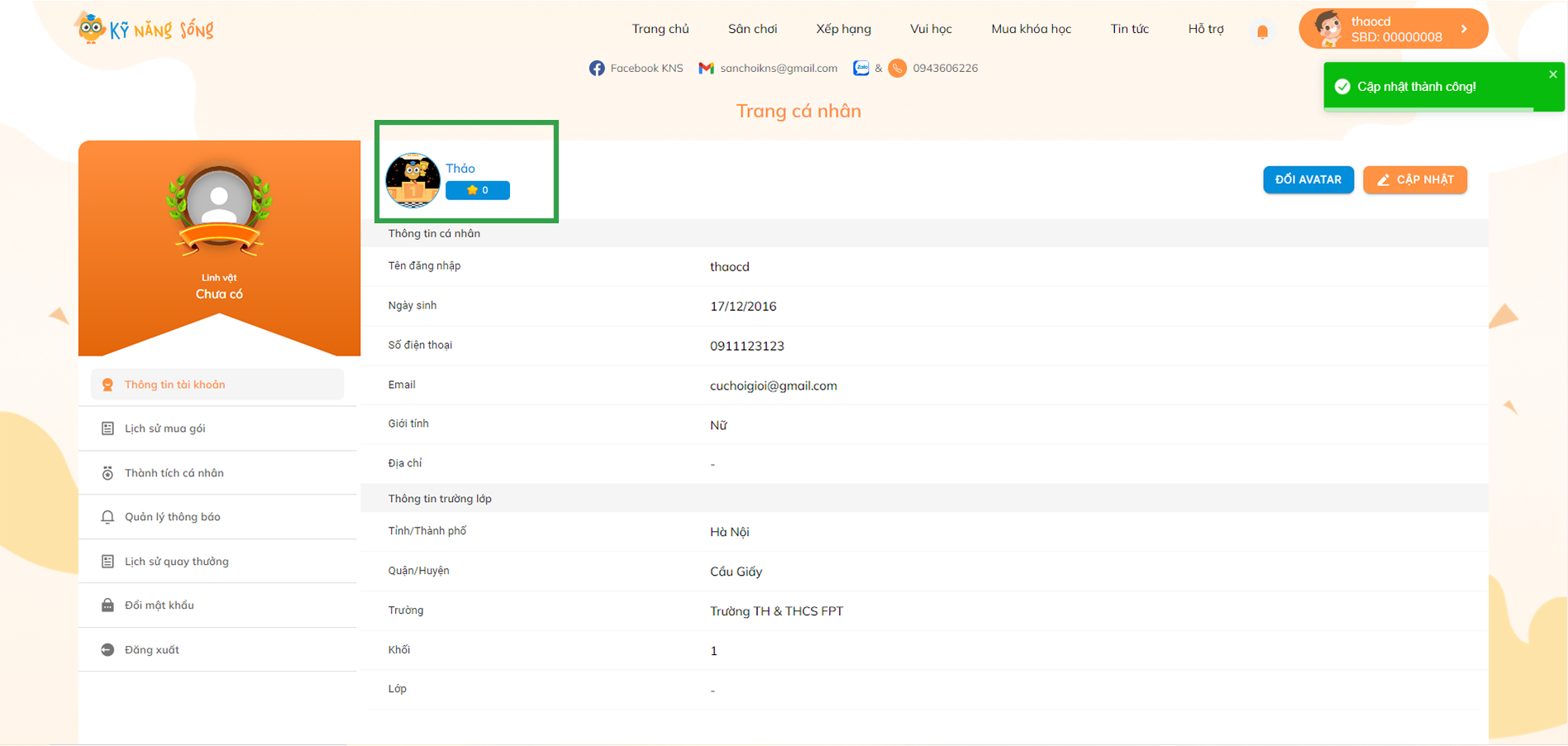Click the Thảo profile avatar picture
The width and height of the screenshot is (1568, 746).
click(413, 179)
